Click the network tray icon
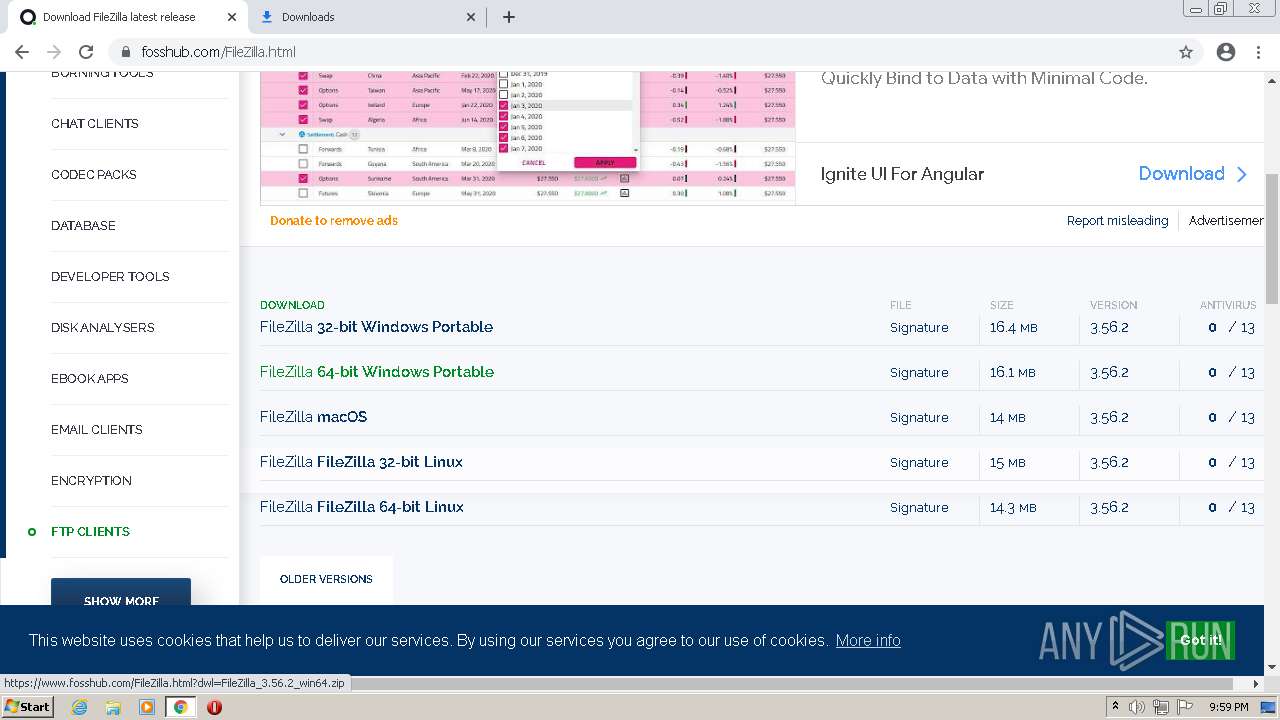1280x720 pixels. [1160, 707]
